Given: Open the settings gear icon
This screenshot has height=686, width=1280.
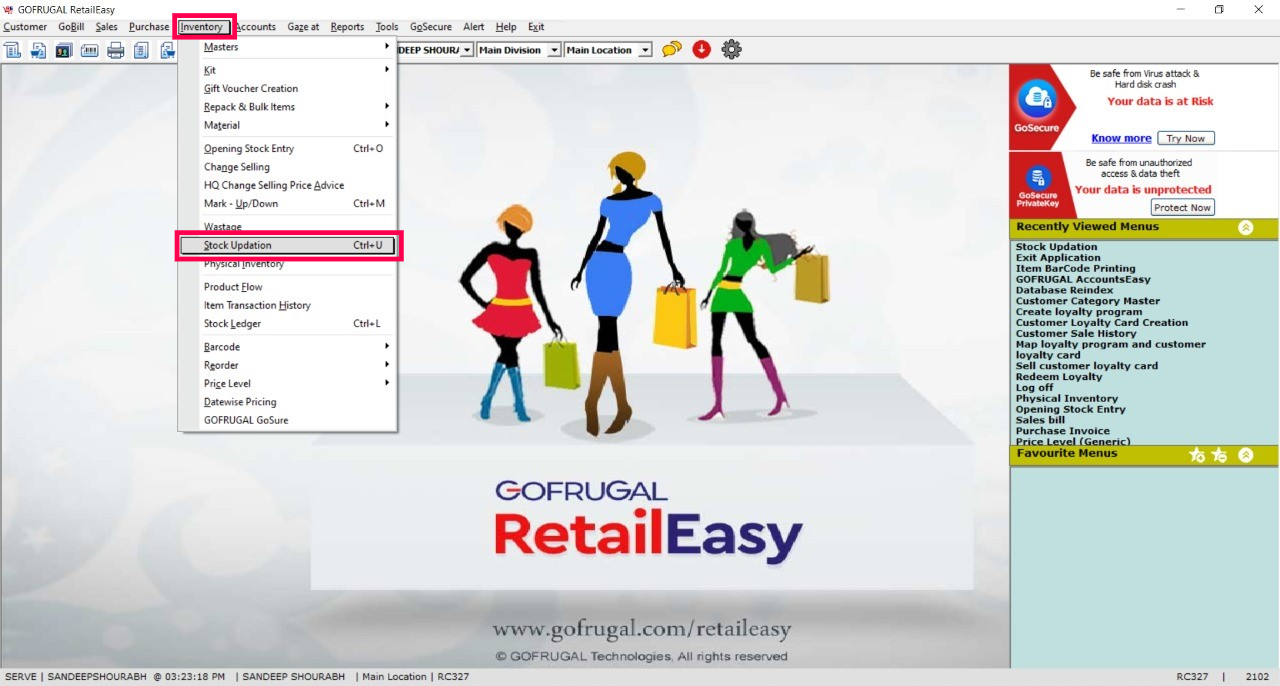Looking at the screenshot, I should 732,49.
